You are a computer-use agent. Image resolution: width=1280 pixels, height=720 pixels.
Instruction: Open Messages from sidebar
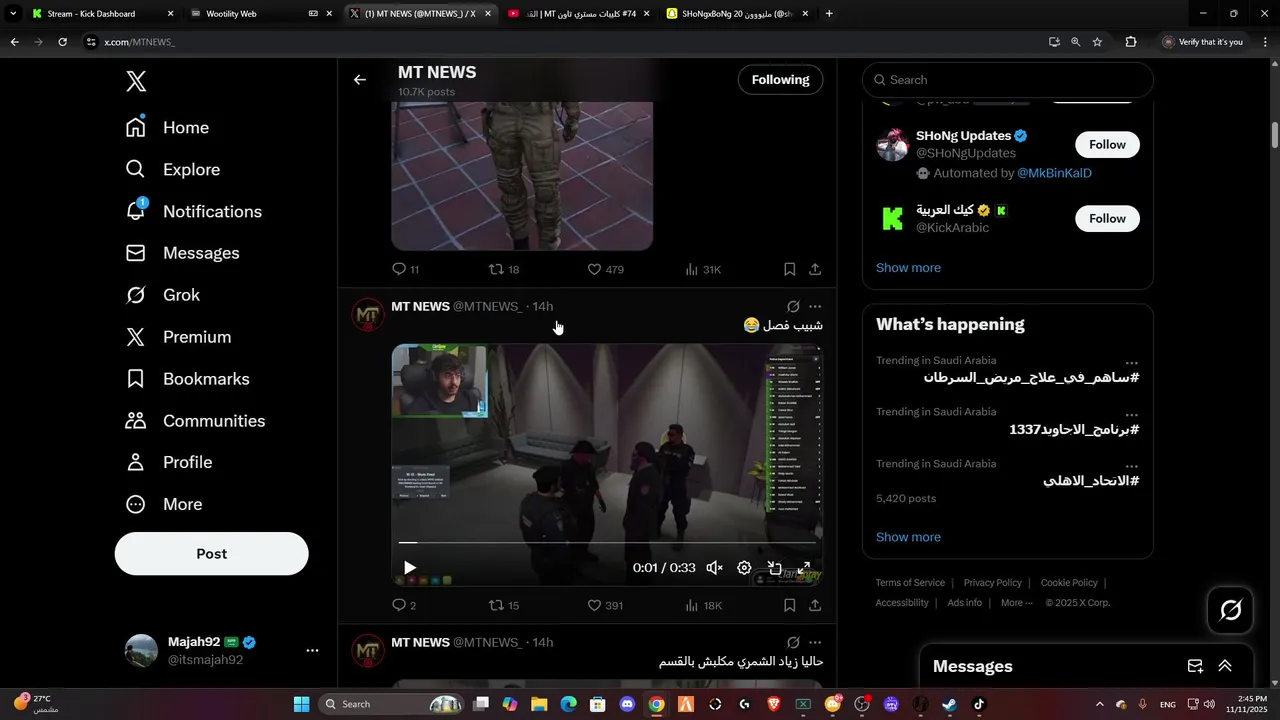(182, 254)
